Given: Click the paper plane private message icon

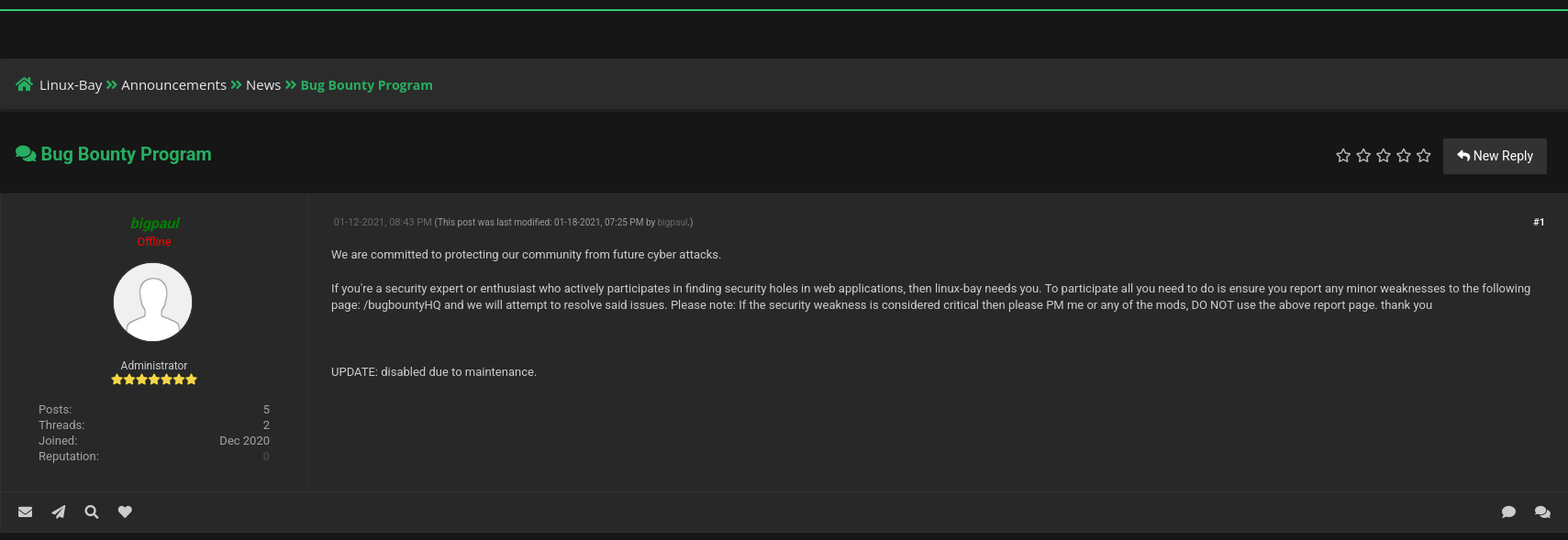Looking at the screenshot, I should tap(59, 512).
